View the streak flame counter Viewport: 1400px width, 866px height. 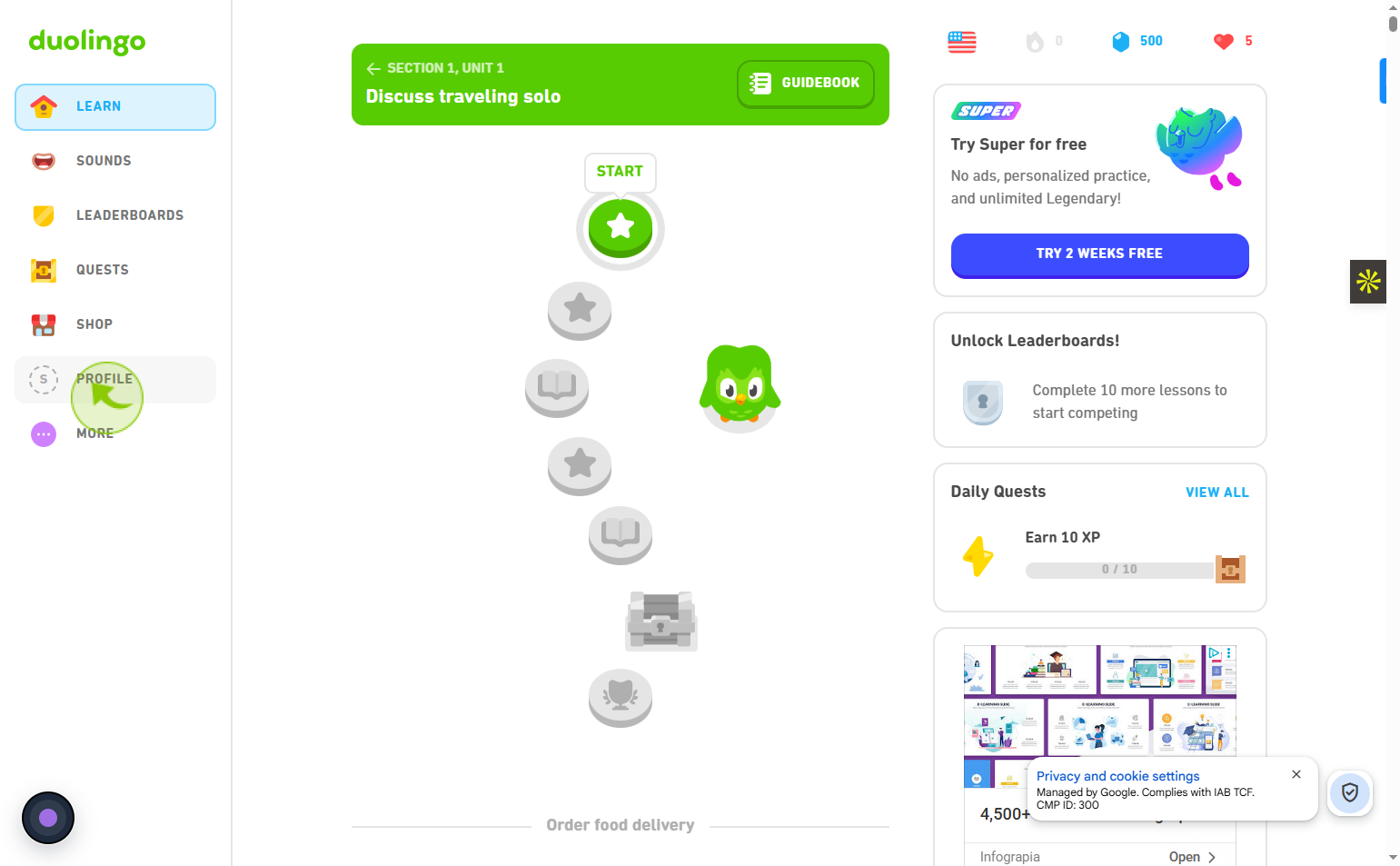point(1044,41)
